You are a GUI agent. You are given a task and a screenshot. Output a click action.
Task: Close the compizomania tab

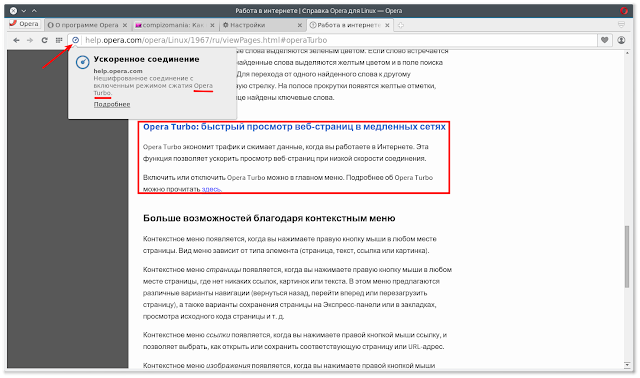click(x=212, y=25)
